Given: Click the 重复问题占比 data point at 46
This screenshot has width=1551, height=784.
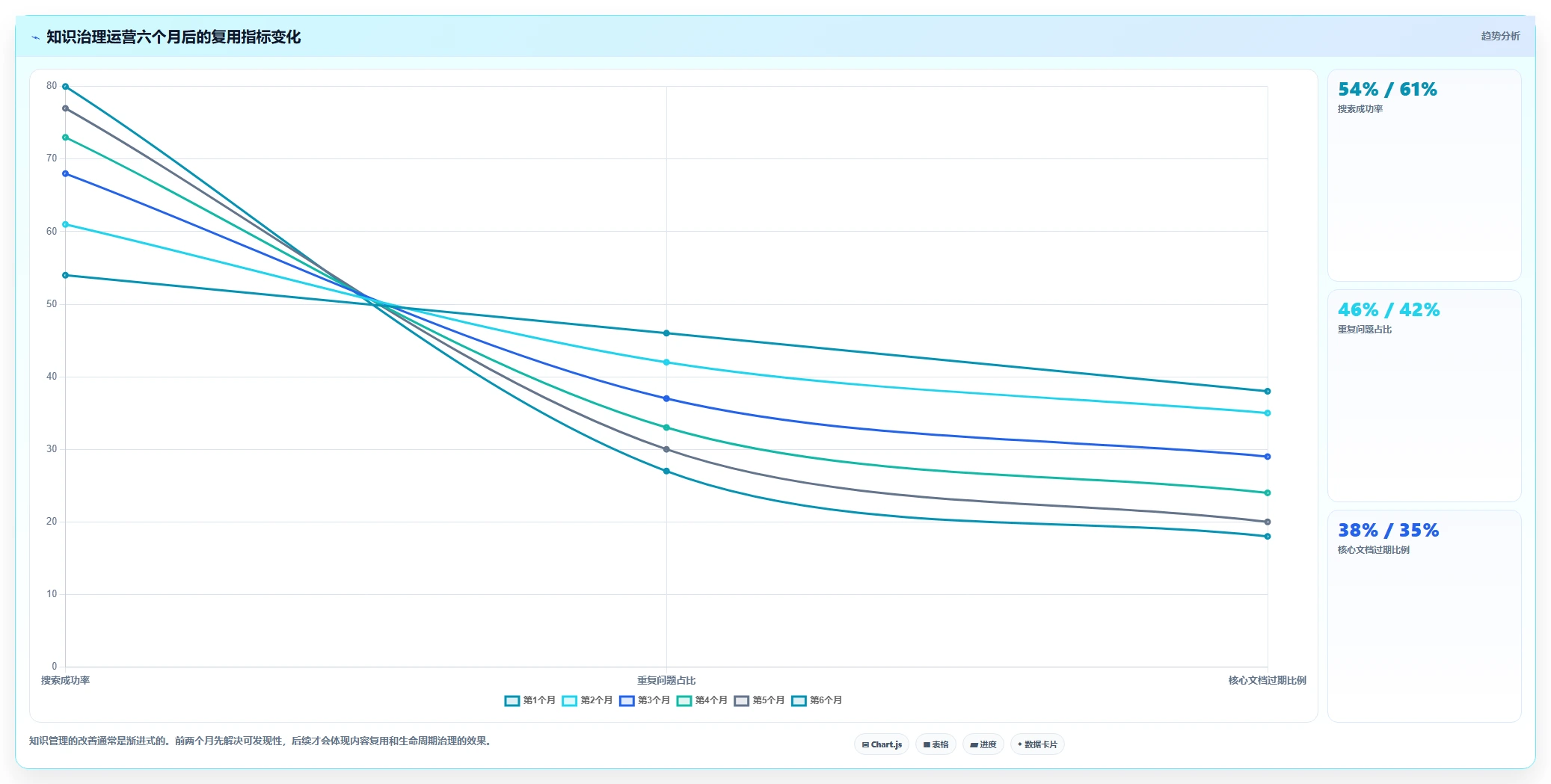Looking at the screenshot, I should (666, 333).
